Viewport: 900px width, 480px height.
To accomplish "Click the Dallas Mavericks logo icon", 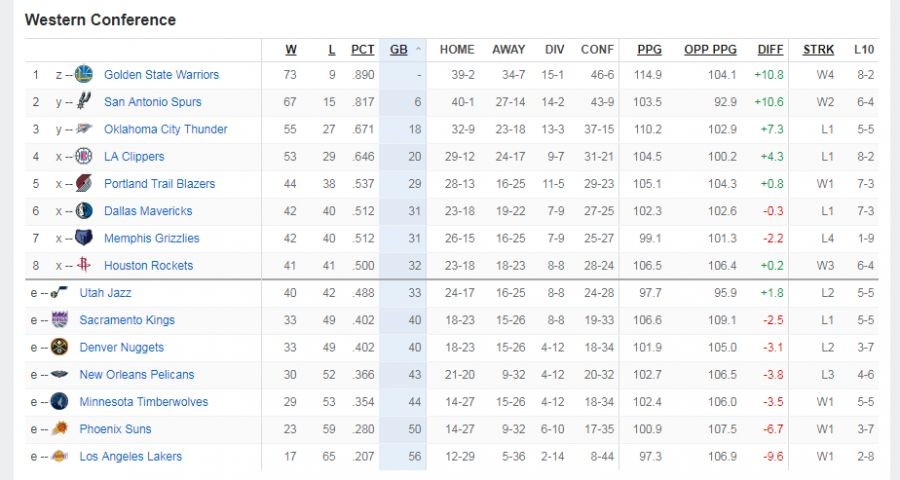I will coord(83,211).
